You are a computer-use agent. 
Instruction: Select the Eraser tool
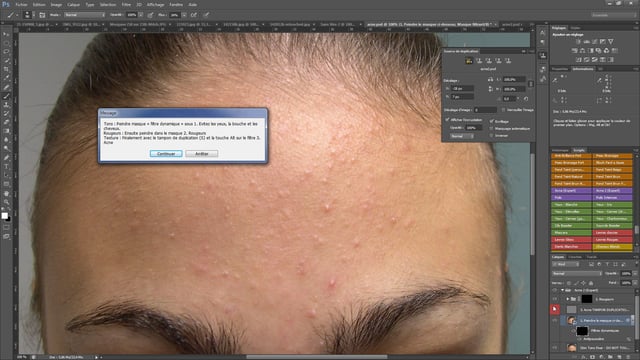pyautogui.click(x=6, y=122)
